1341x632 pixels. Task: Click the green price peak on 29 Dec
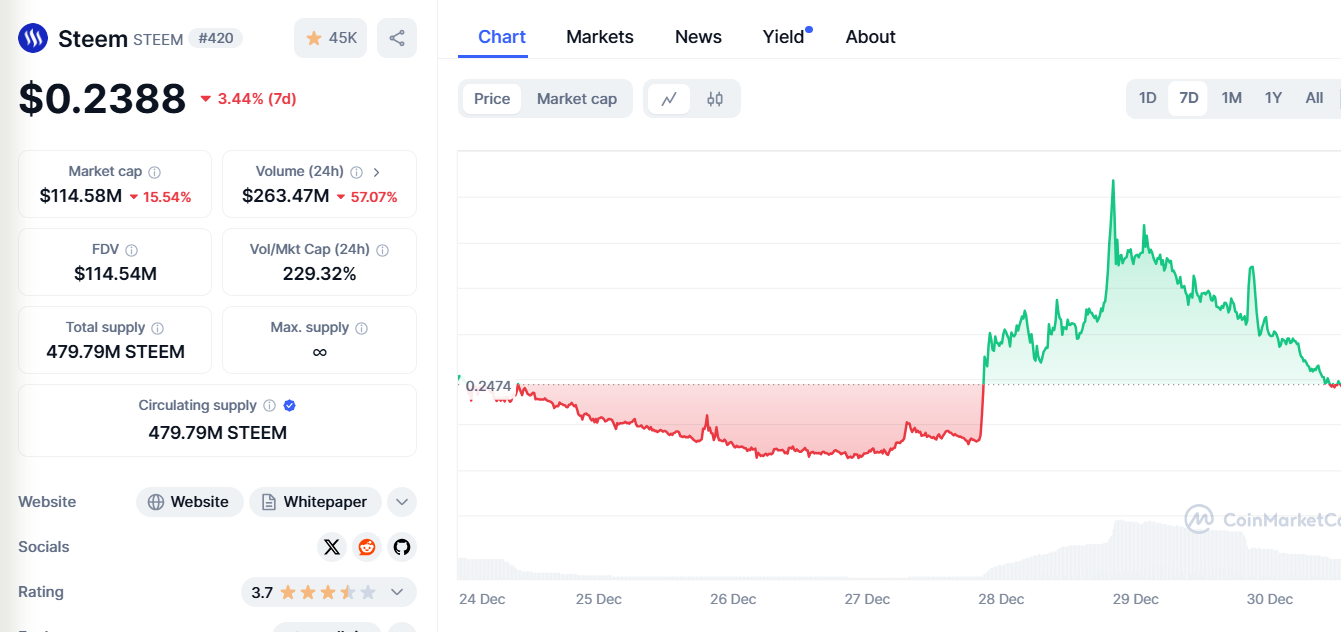[x=1113, y=182]
